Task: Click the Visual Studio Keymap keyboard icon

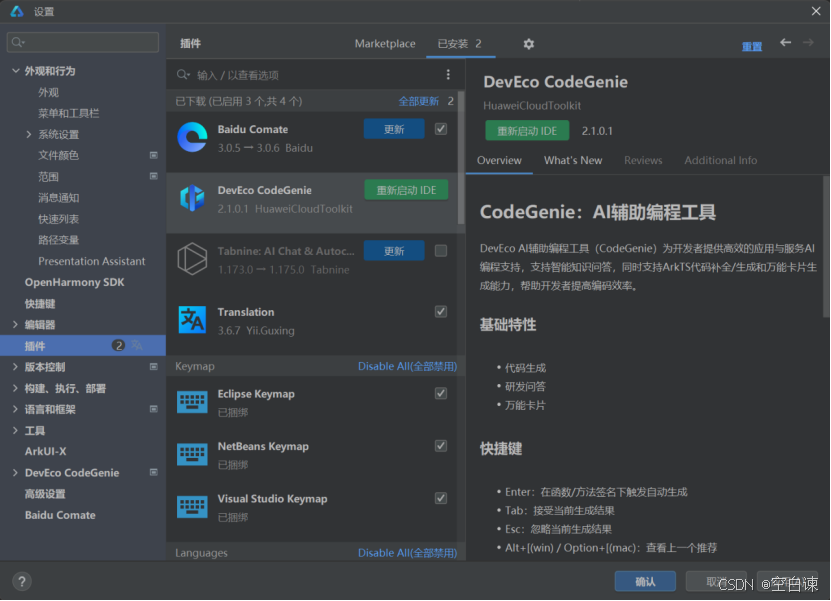Action: point(192,507)
